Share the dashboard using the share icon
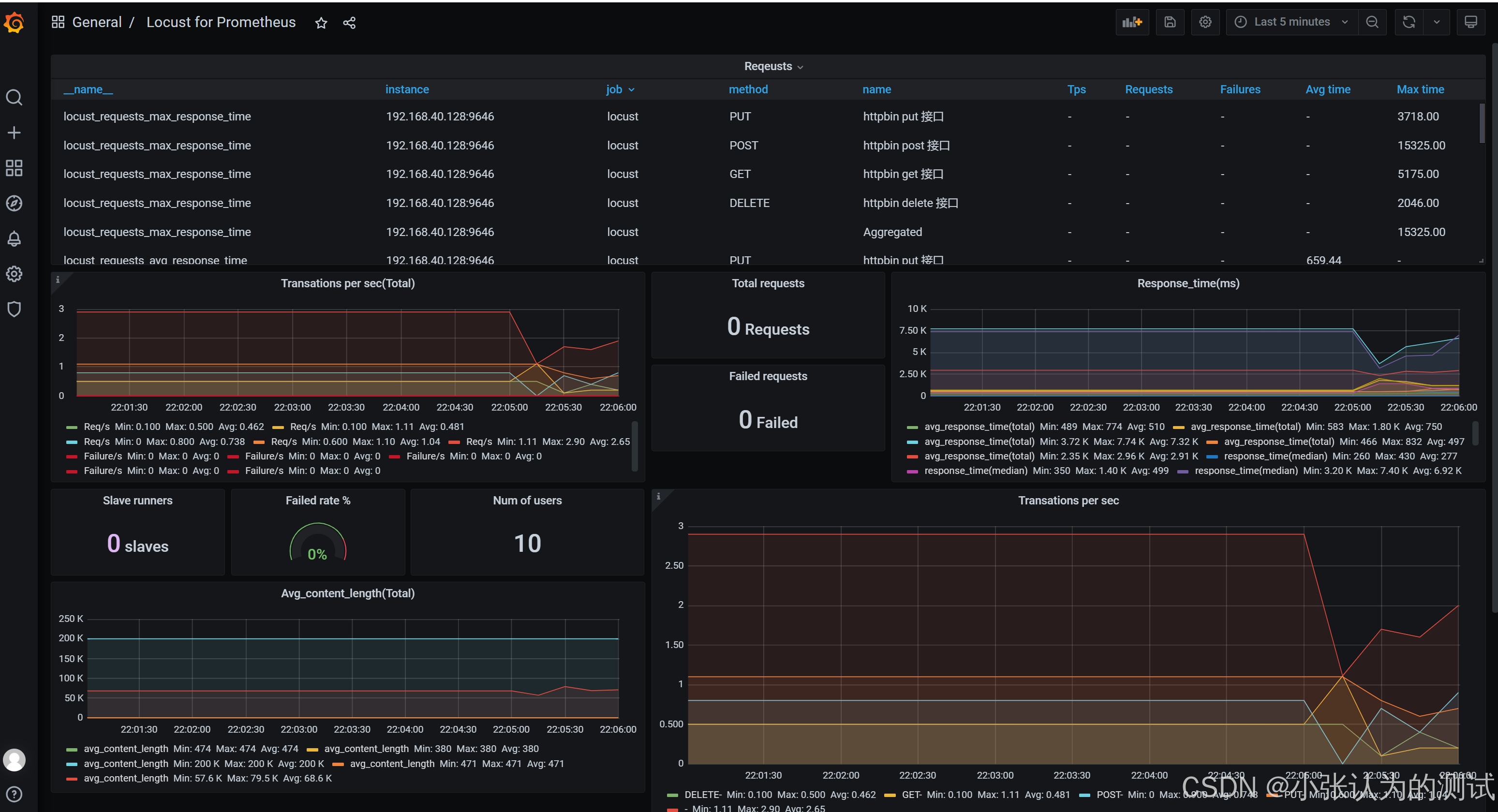Screen dimensions: 1498x812 [x=349, y=23]
